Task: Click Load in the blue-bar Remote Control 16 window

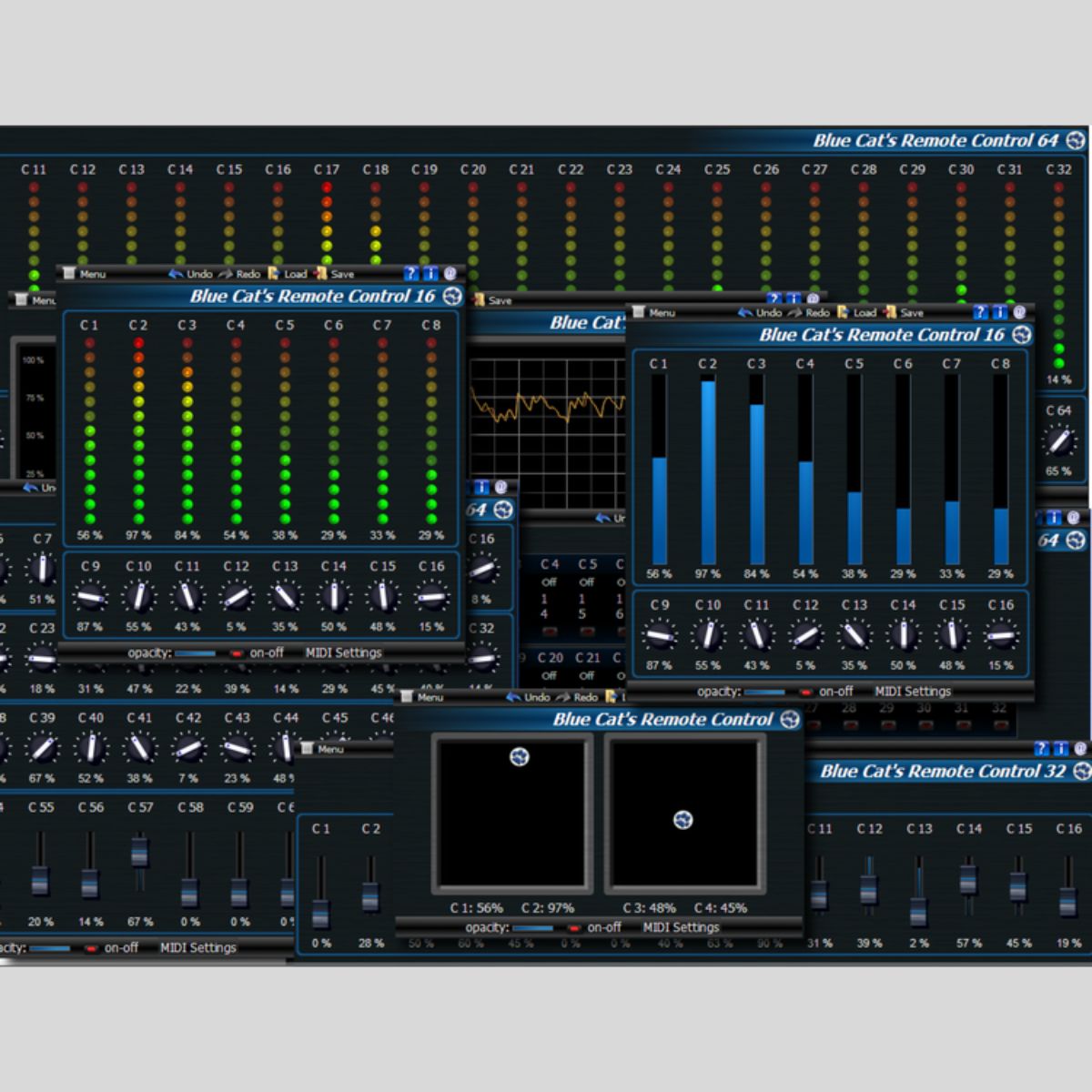Action: click(857, 312)
